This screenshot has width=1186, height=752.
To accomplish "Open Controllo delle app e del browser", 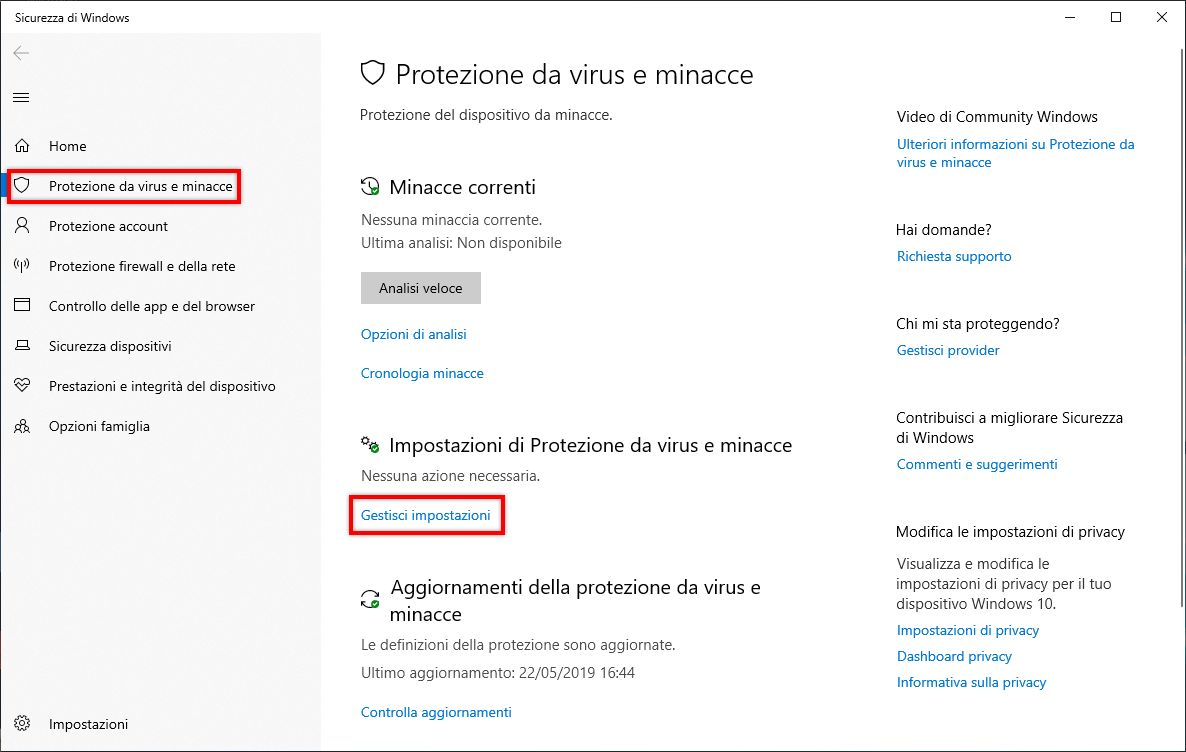I will click(x=152, y=306).
